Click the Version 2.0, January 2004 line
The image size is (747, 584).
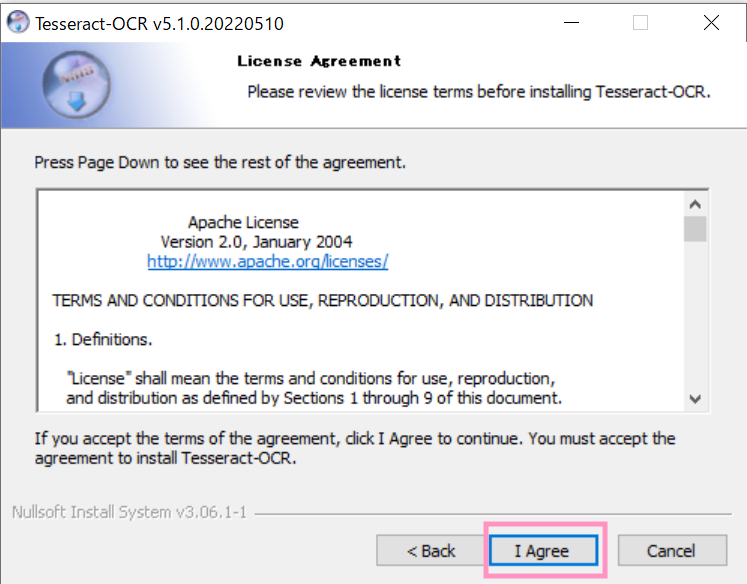tap(256, 242)
